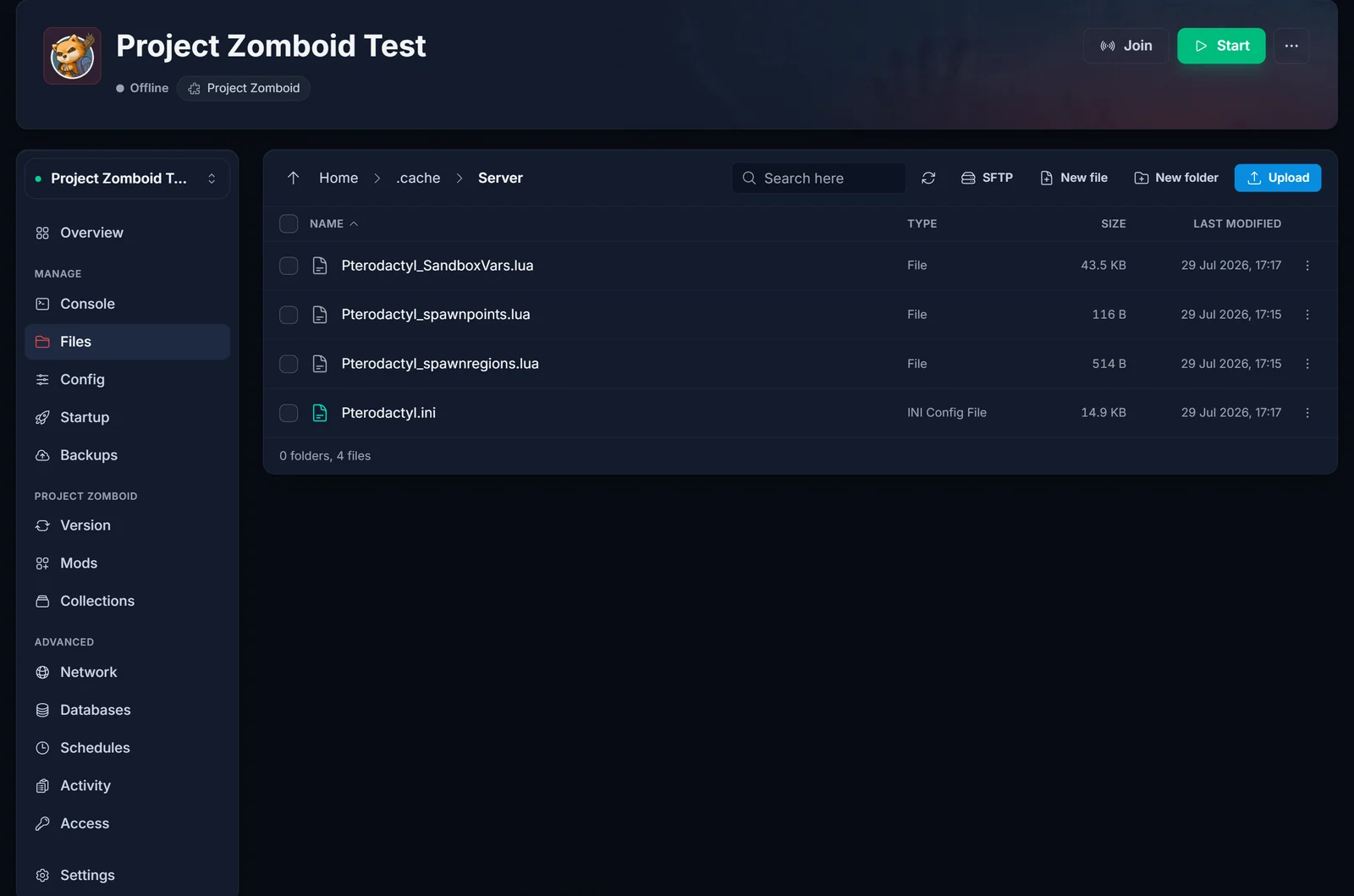Select the Pterodactyl_spawnregions.lua checkbox

point(289,364)
